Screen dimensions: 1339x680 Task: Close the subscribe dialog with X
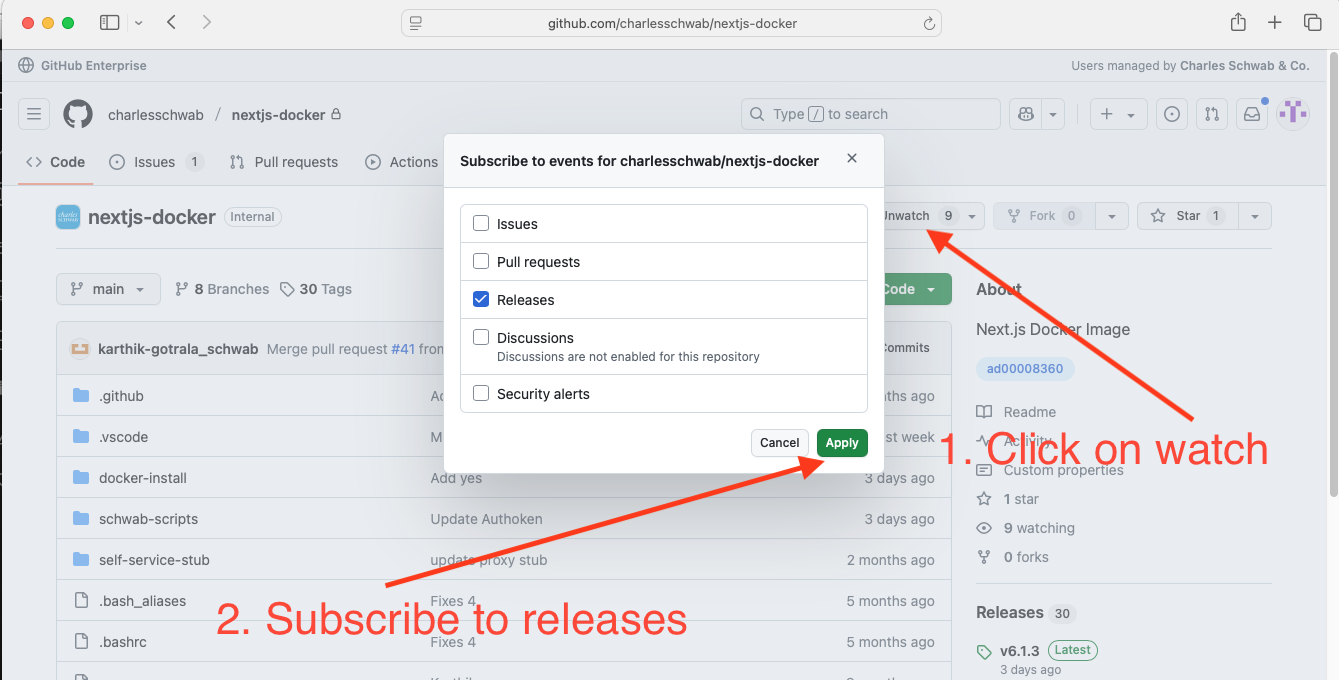pos(852,159)
